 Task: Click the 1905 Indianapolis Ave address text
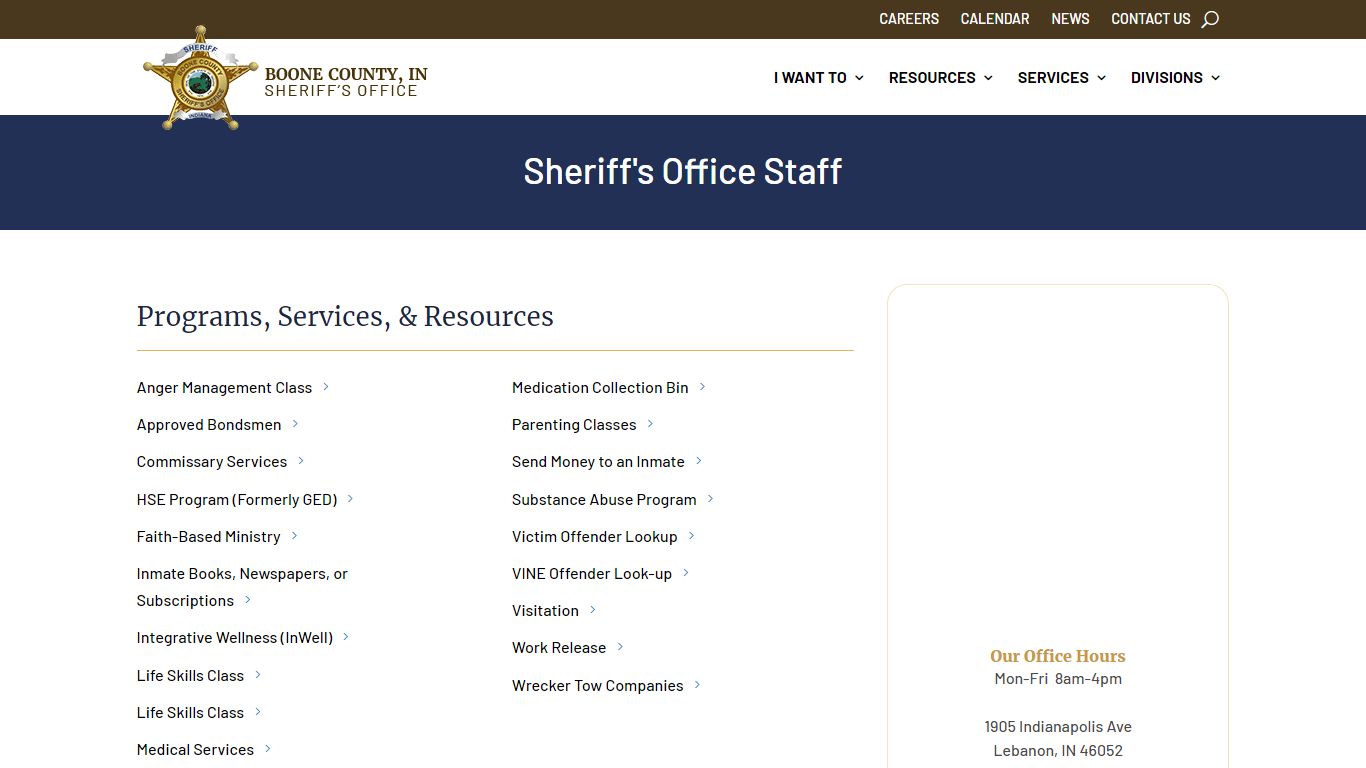1058,726
